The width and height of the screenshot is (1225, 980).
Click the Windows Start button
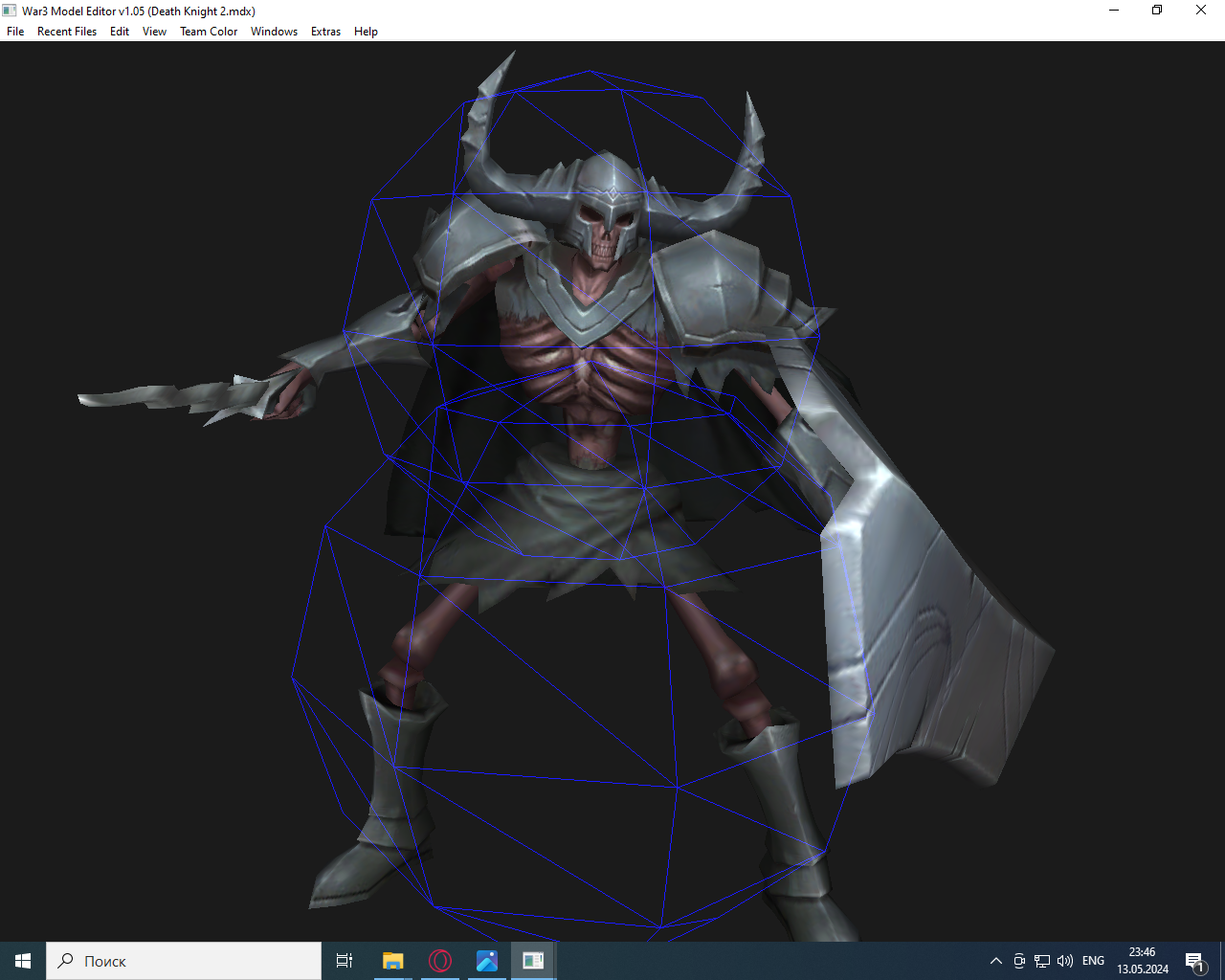pyautogui.click(x=23, y=961)
